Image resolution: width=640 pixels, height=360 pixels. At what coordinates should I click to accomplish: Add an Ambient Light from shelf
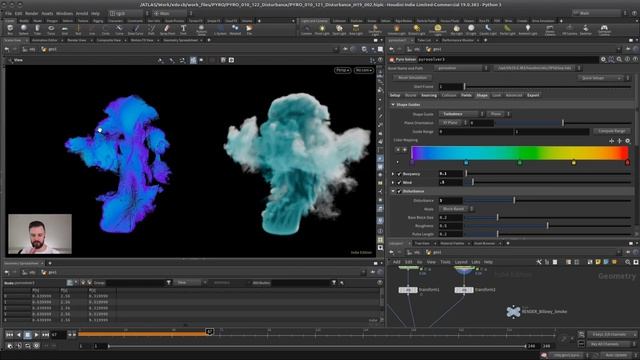point(527,30)
